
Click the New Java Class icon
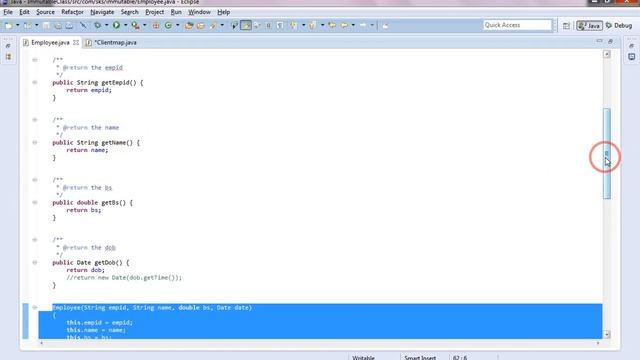click(x=168, y=25)
